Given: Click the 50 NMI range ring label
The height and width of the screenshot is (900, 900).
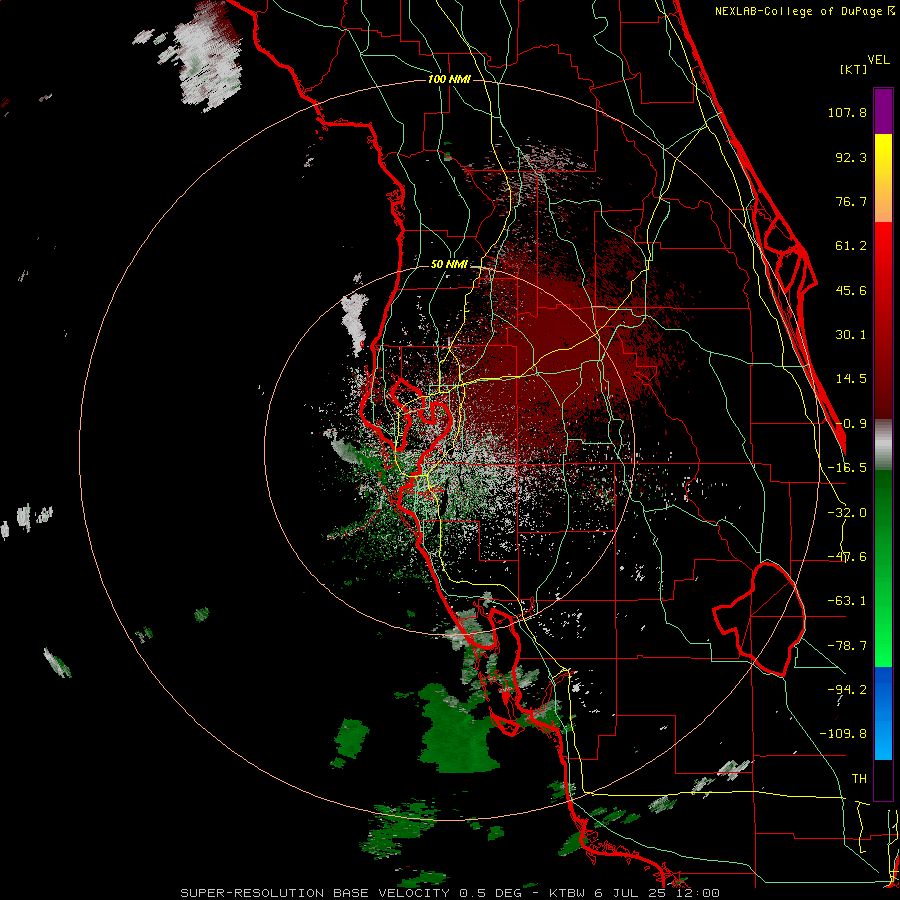Looking at the screenshot, I should (x=449, y=264).
